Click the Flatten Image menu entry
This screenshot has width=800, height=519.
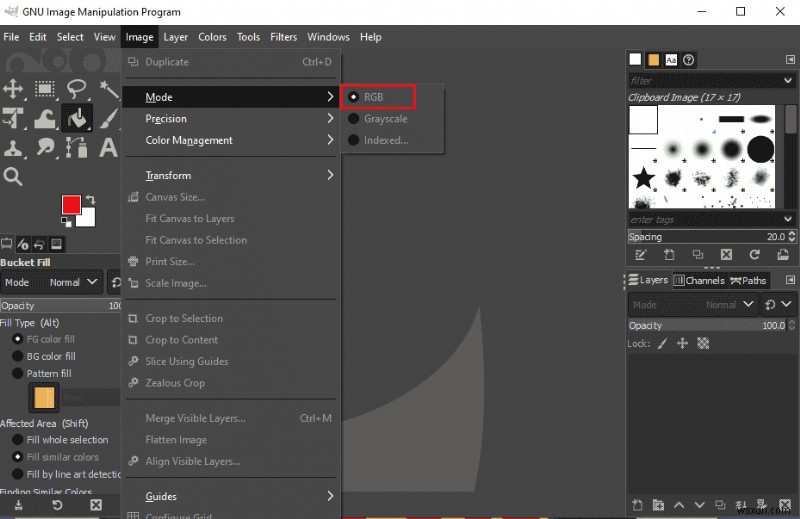coord(176,440)
